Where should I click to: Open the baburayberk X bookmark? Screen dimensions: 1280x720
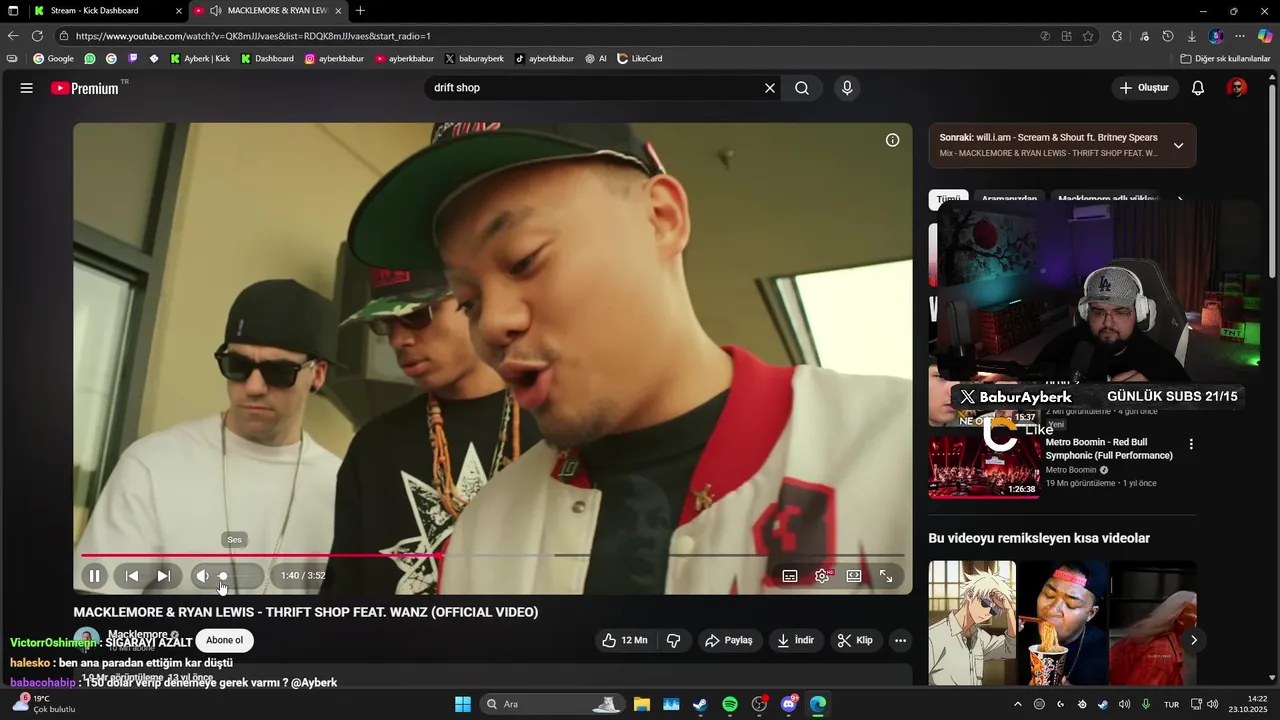[x=474, y=59]
